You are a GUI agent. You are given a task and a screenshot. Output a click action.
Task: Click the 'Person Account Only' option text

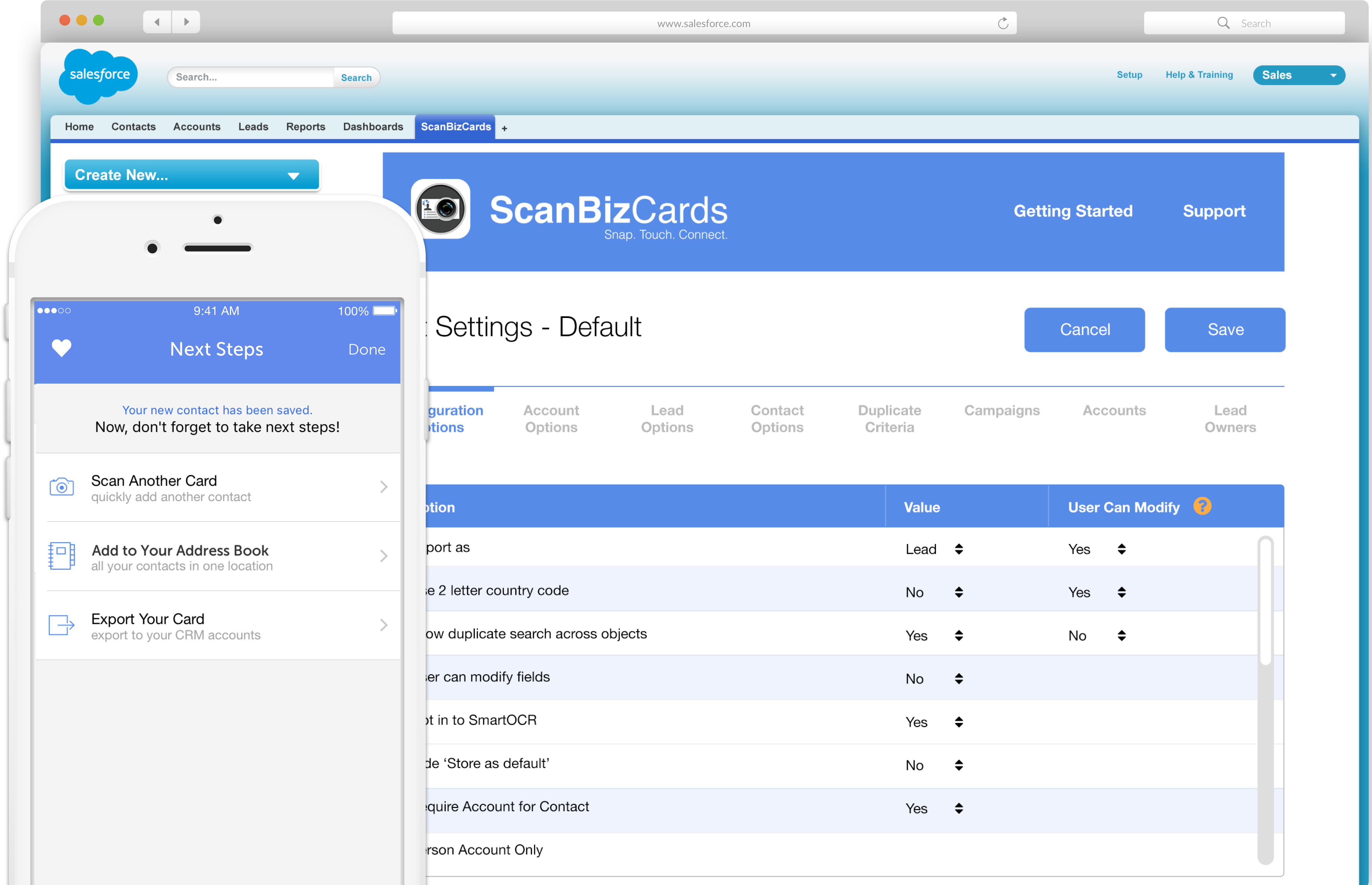(x=484, y=849)
